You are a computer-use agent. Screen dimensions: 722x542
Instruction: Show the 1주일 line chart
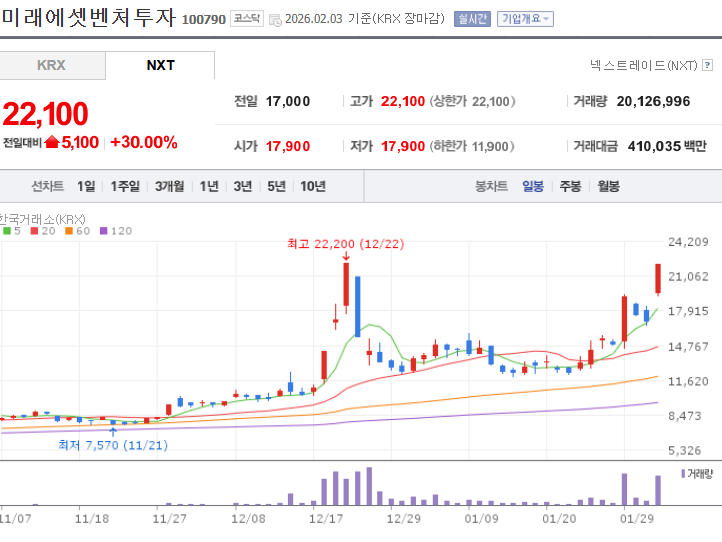pos(125,186)
